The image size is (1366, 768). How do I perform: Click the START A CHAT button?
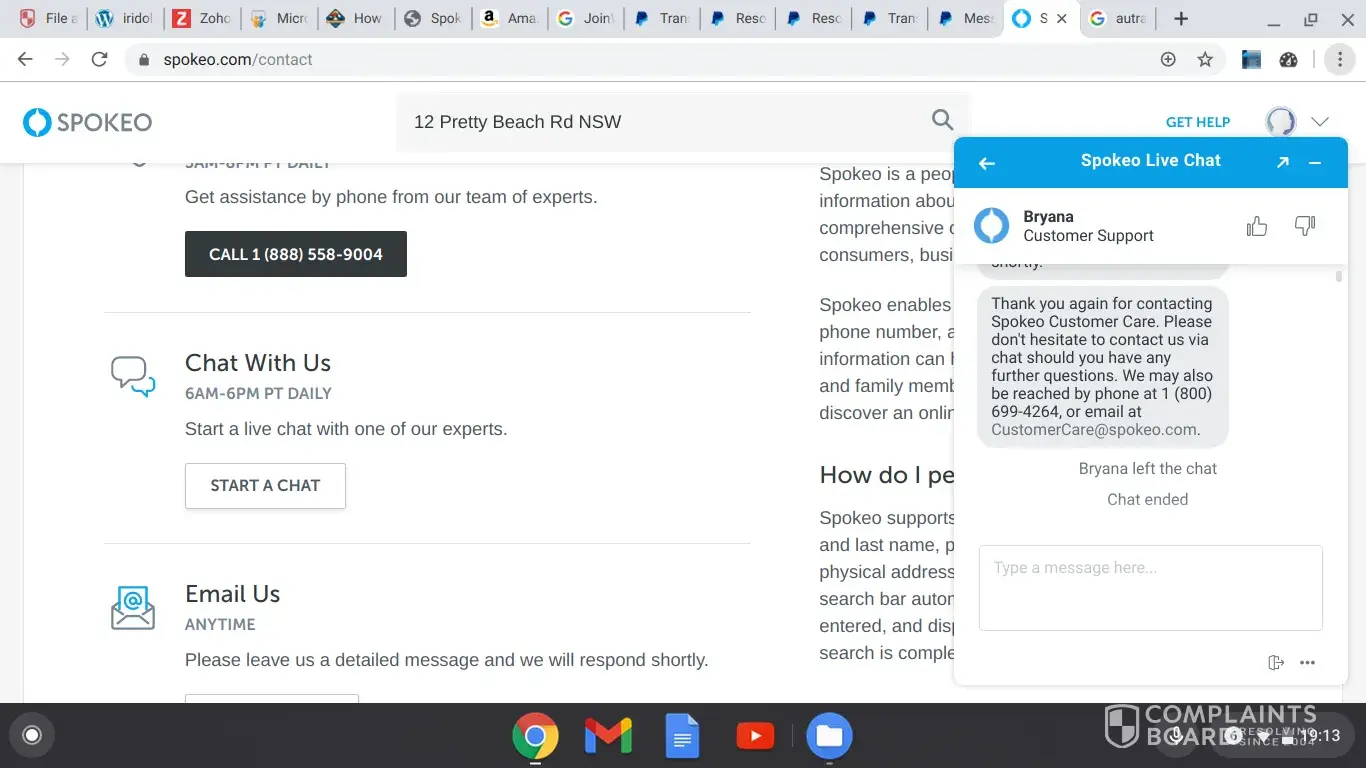click(265, 486)
